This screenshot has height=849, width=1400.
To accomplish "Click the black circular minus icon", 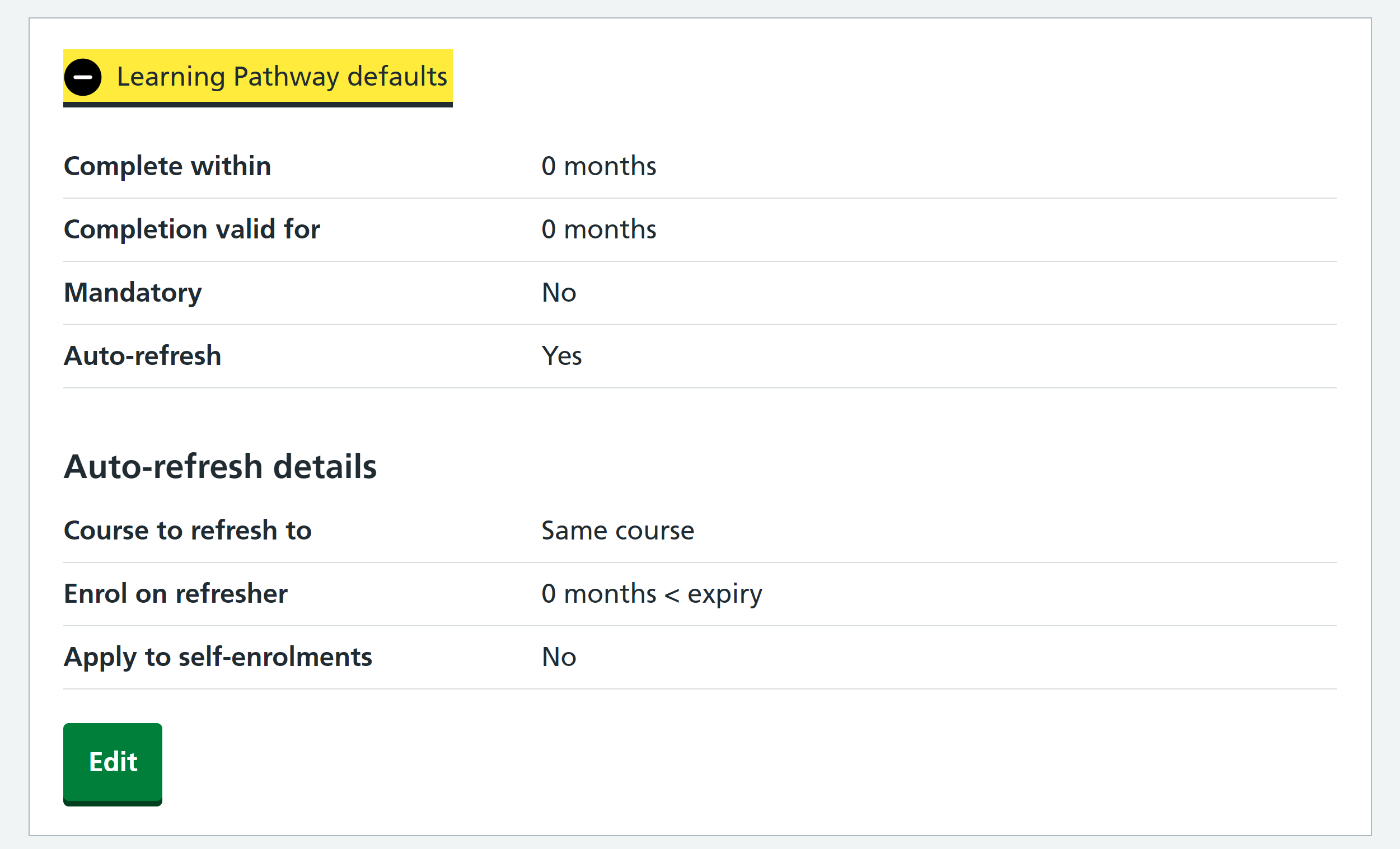I will tap(82, 77).
